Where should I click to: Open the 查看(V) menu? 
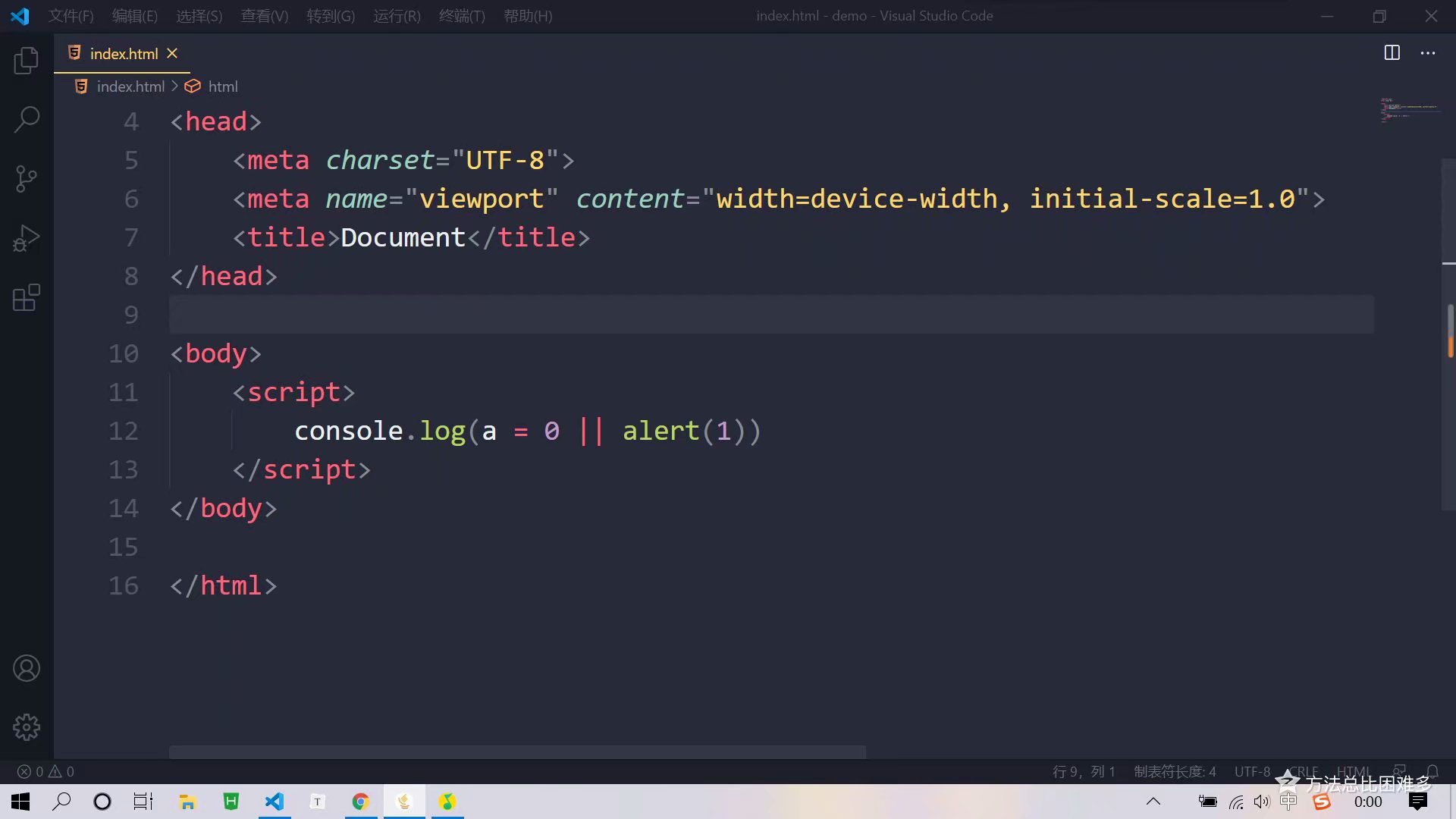click(265, 16)
